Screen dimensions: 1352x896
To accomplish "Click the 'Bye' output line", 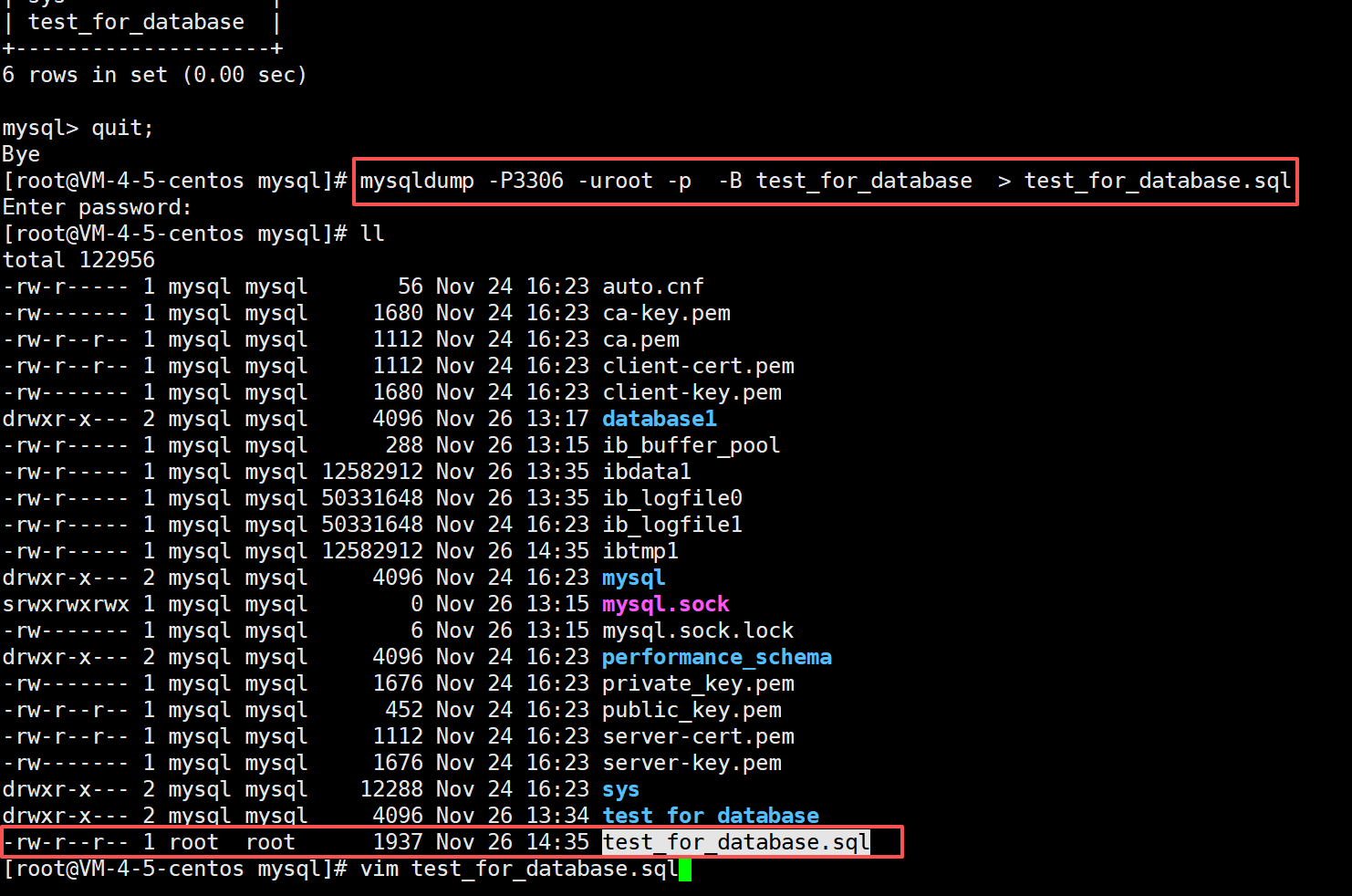I will [x=21, y=154].
